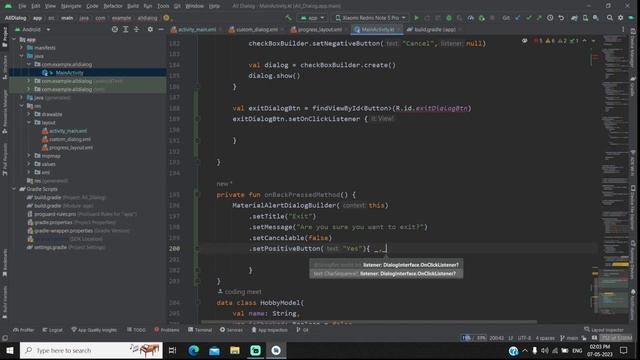Click Select Opened File target icon
The width and height of the screenshot is (640, 360).
click(x=115, y=29)
